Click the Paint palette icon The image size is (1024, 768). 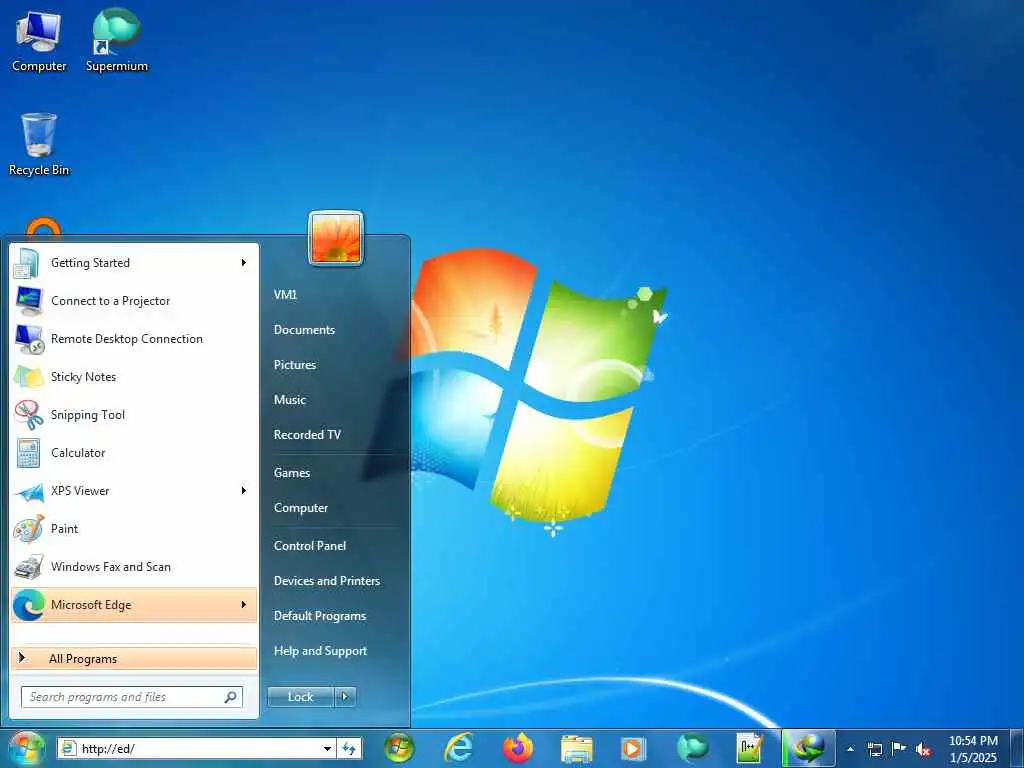(x=29, y=529)
